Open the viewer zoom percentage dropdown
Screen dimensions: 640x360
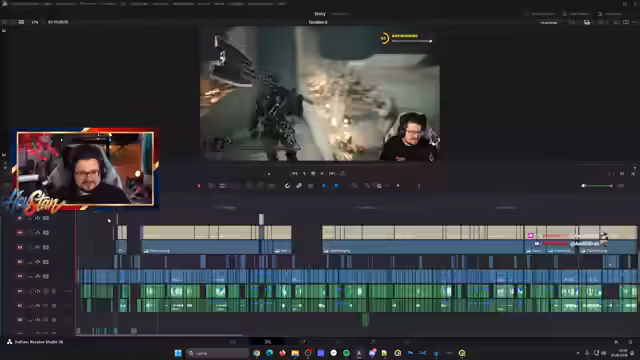coord(35,22)
